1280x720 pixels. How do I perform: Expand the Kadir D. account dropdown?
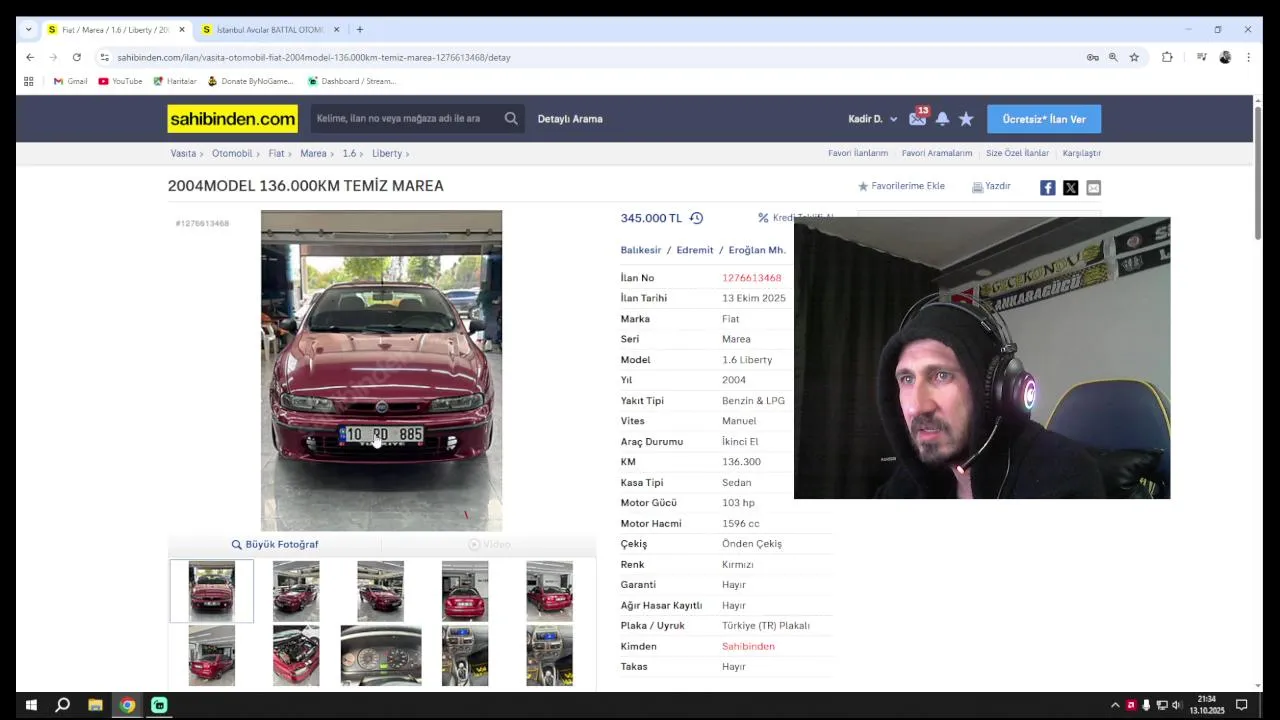(873, 119)
